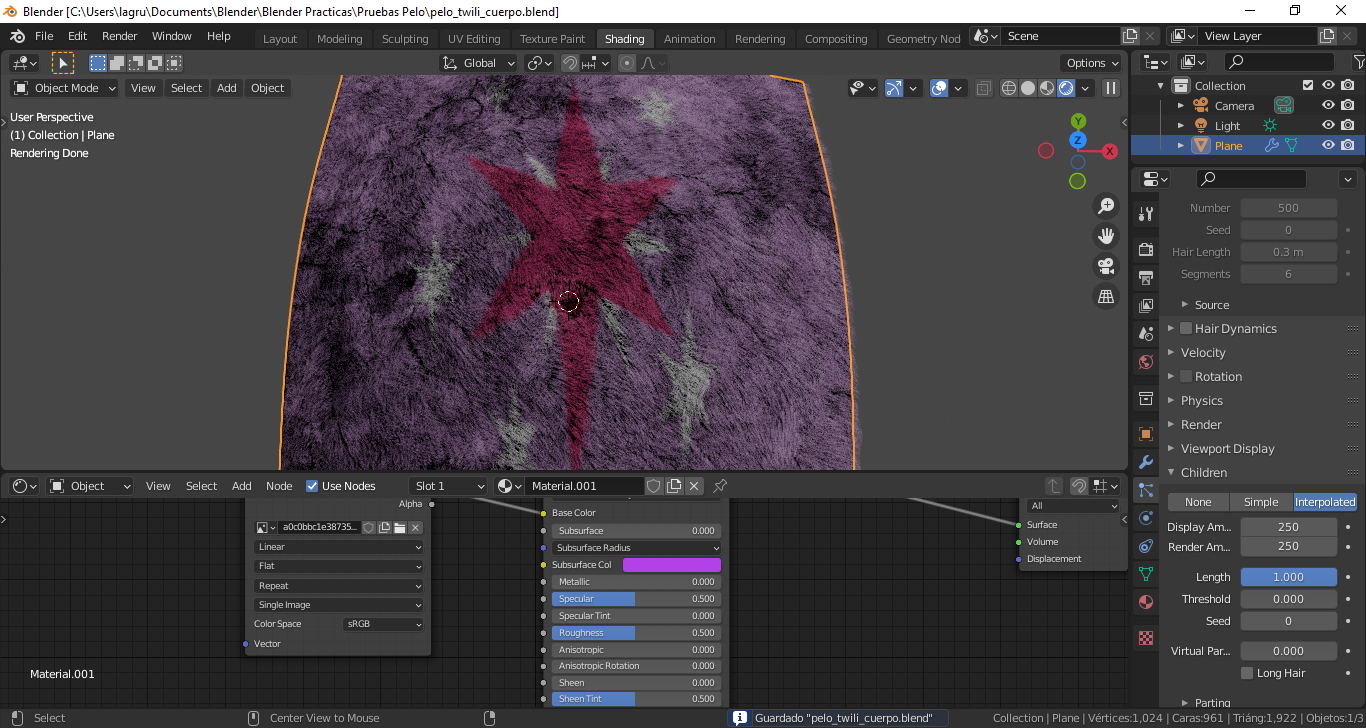Open the Output properties tab
The width and height of the screenshot is (1366, 728).
1146,277
